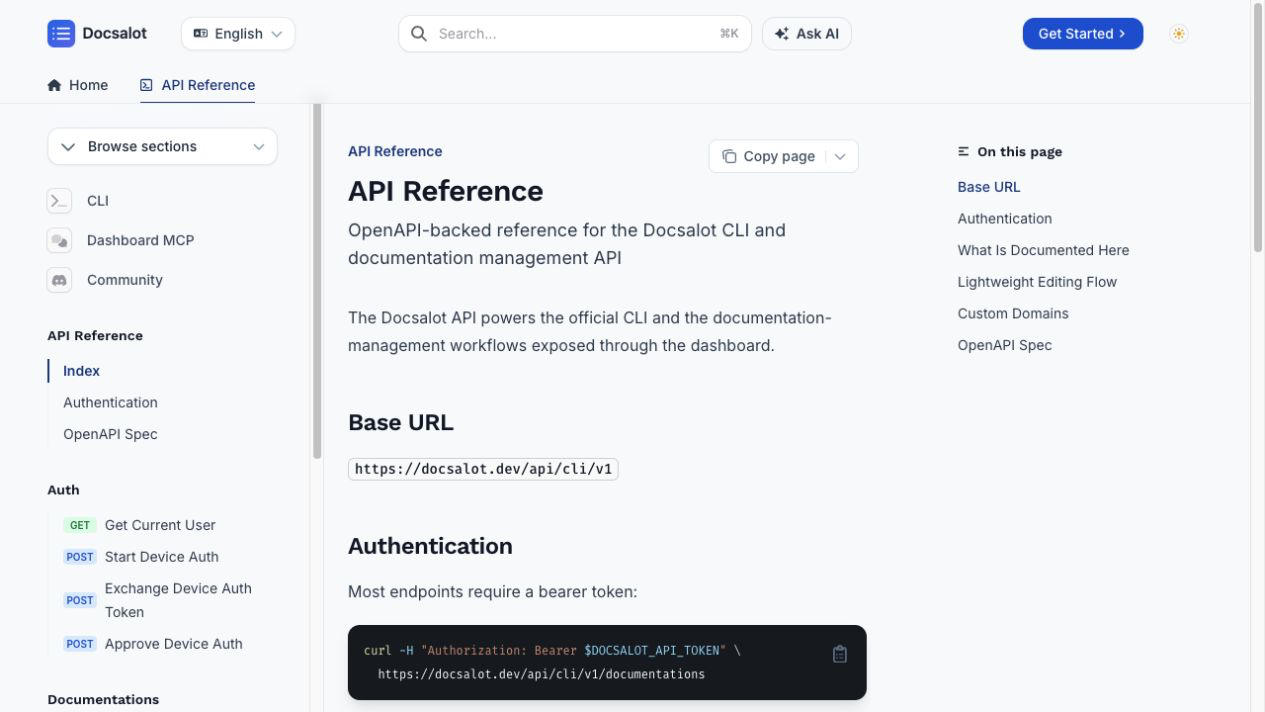Open Authentication in the sidebar
This screenshot has width=1265, height=712.
[110, 402]
